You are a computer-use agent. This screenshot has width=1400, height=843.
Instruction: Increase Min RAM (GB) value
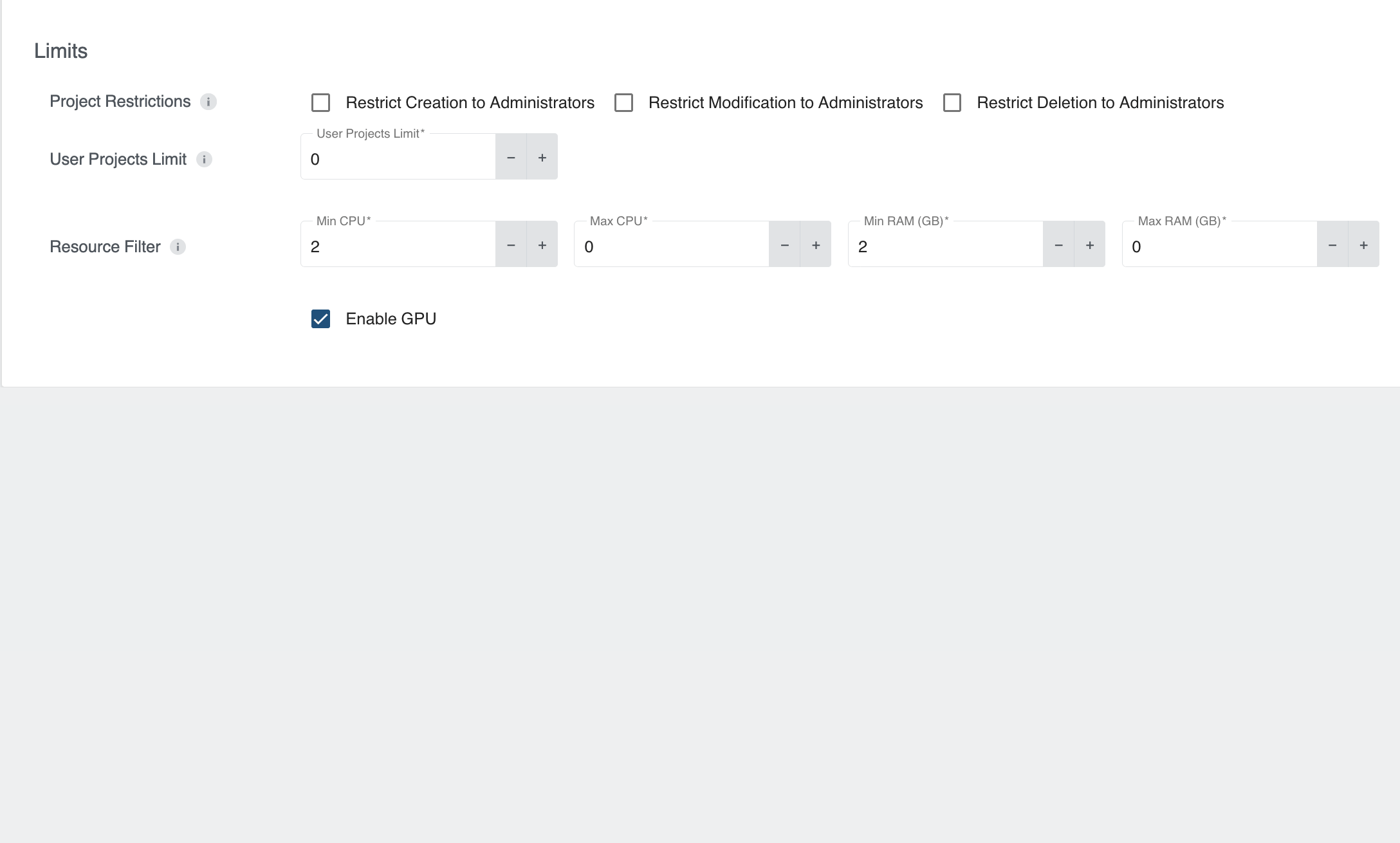(x=1090, y=245)
